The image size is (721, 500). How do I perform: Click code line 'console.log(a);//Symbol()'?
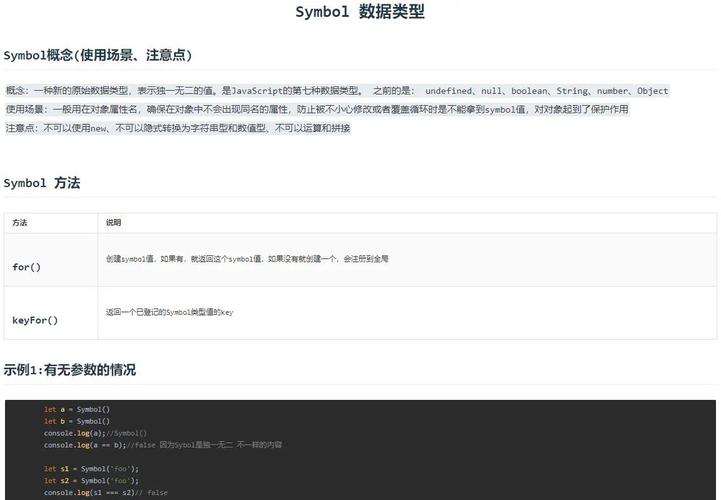tap(95, 433)
